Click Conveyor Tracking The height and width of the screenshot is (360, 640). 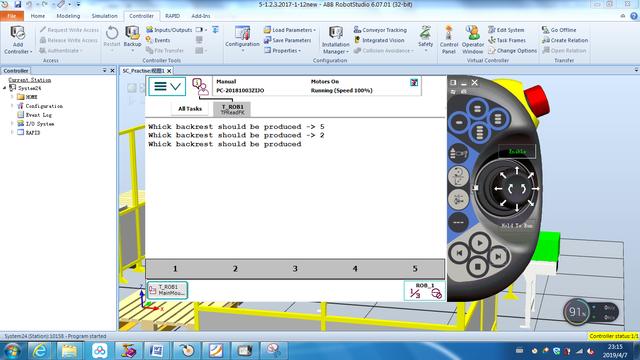pos(380,30)
